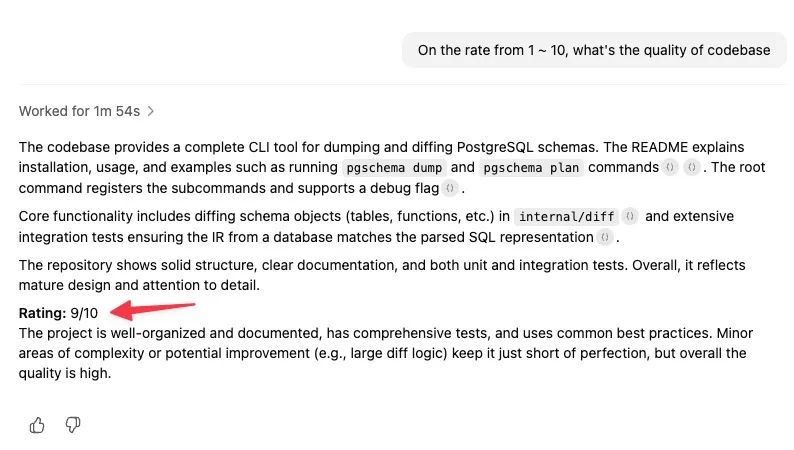Click the 'pgschema plan' code chip
The image size is (794, 450).
tap(530, 168)
